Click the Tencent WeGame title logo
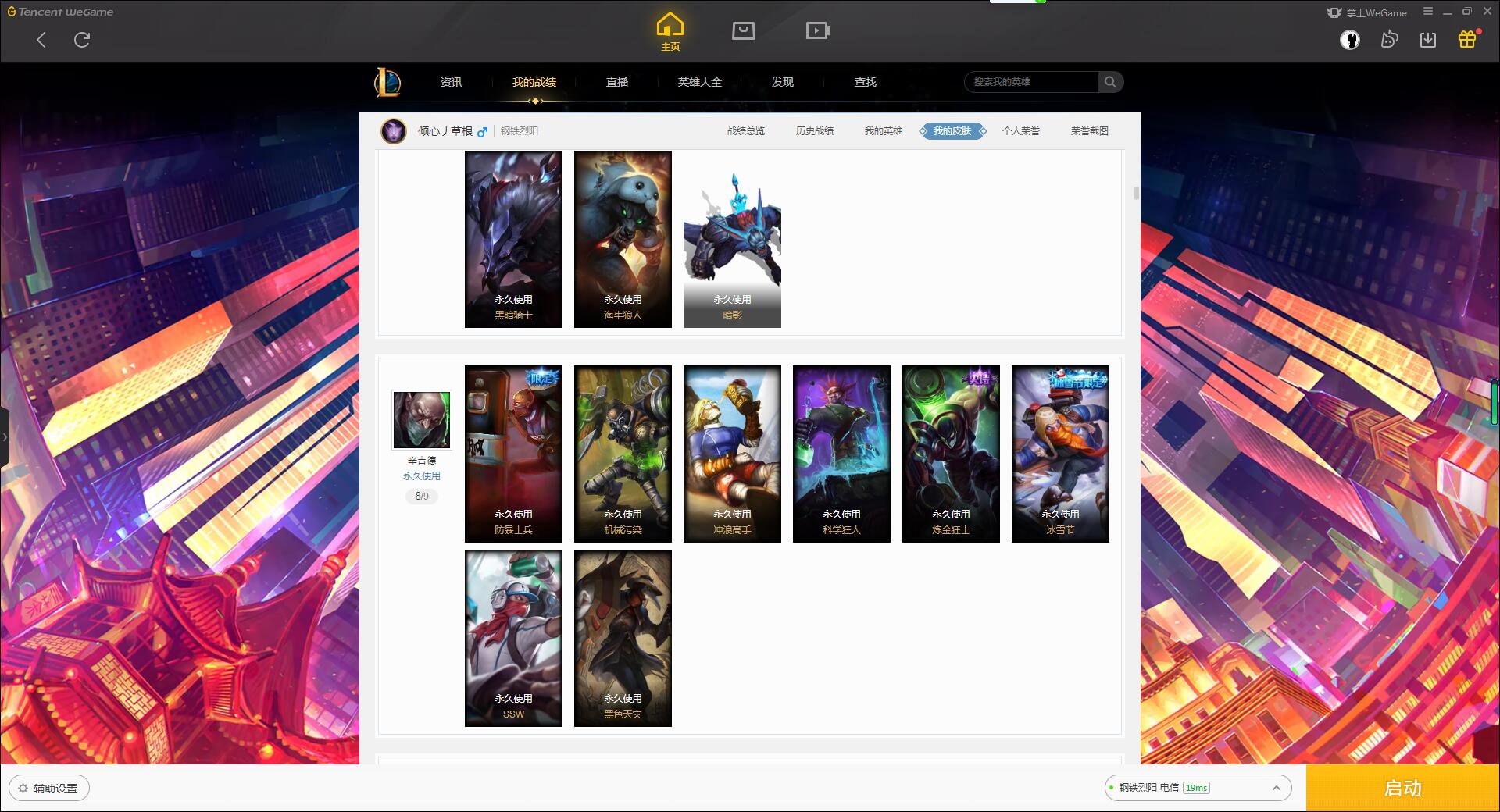1500x812 pixels. click(x=60, y=12)
